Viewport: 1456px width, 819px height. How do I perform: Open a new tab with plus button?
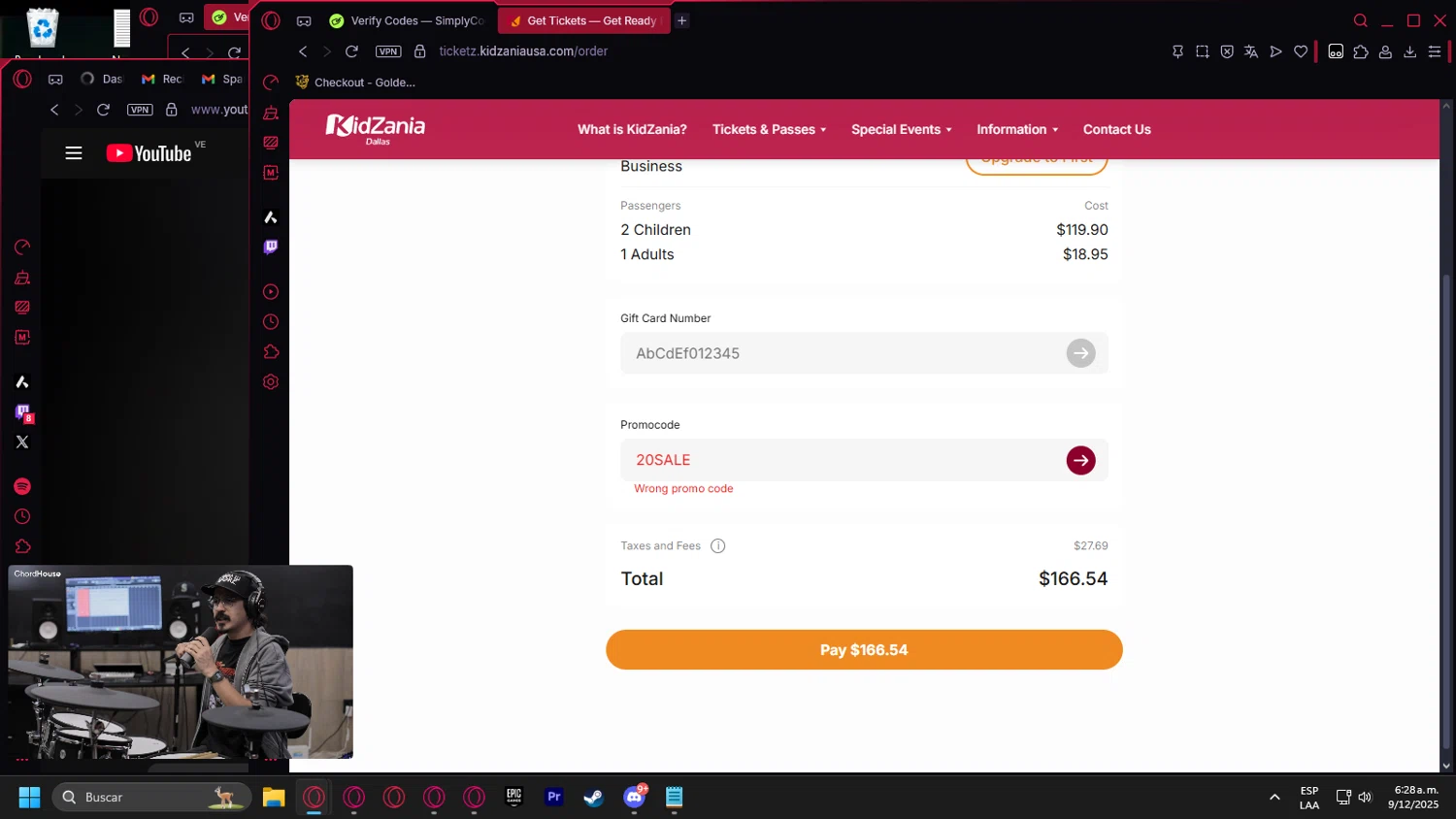pyautogui.click(x=682, y=20)
